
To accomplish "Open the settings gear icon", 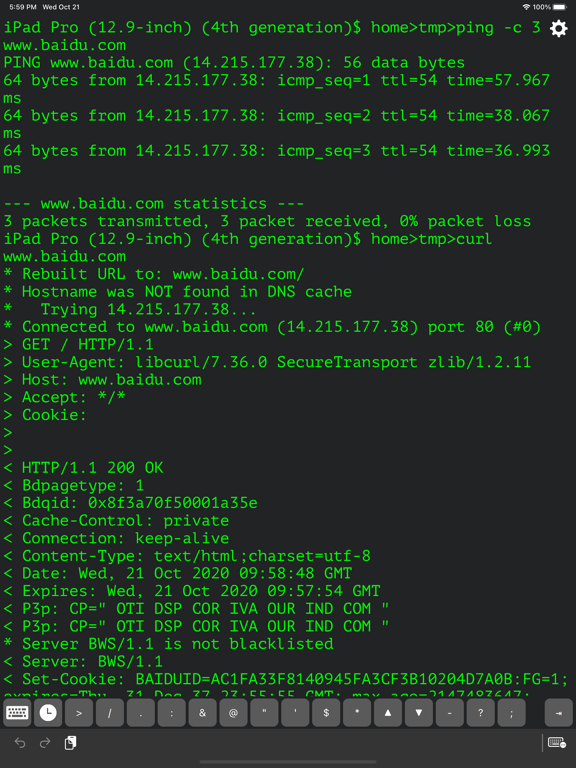I will click(558, 28).
